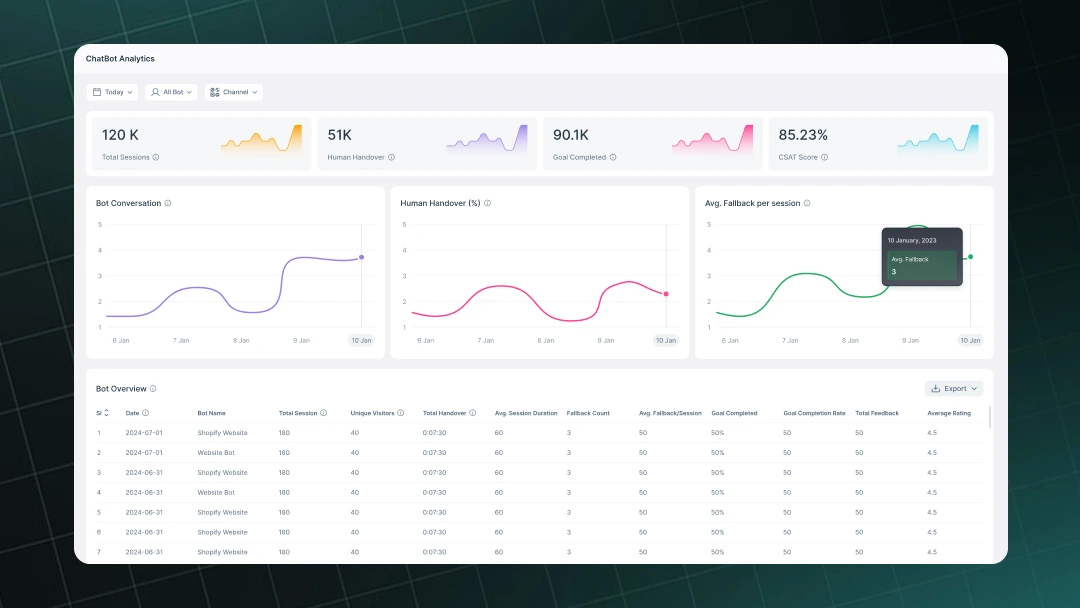This screenshot has height=608, width=1080.
Task: Select Shopify Website in the first table row
Action: [222, 432]
